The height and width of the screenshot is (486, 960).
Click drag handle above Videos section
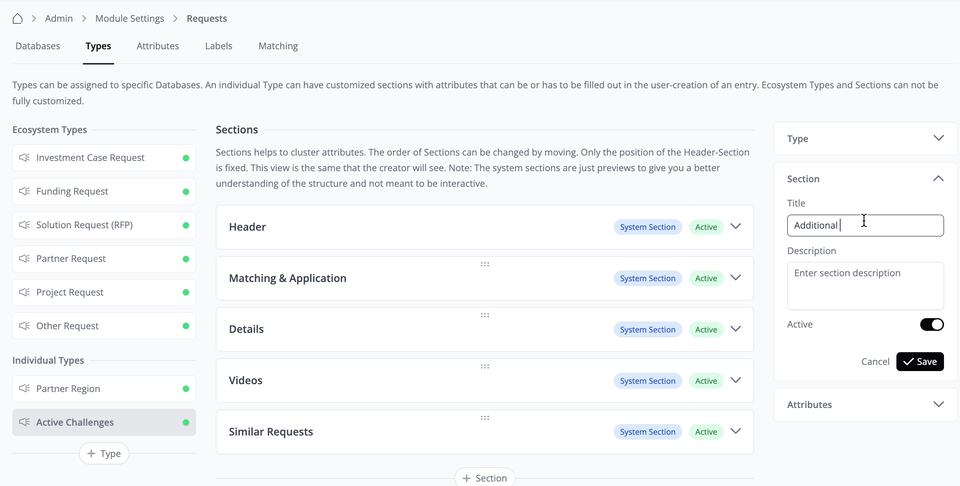point(484,366)
